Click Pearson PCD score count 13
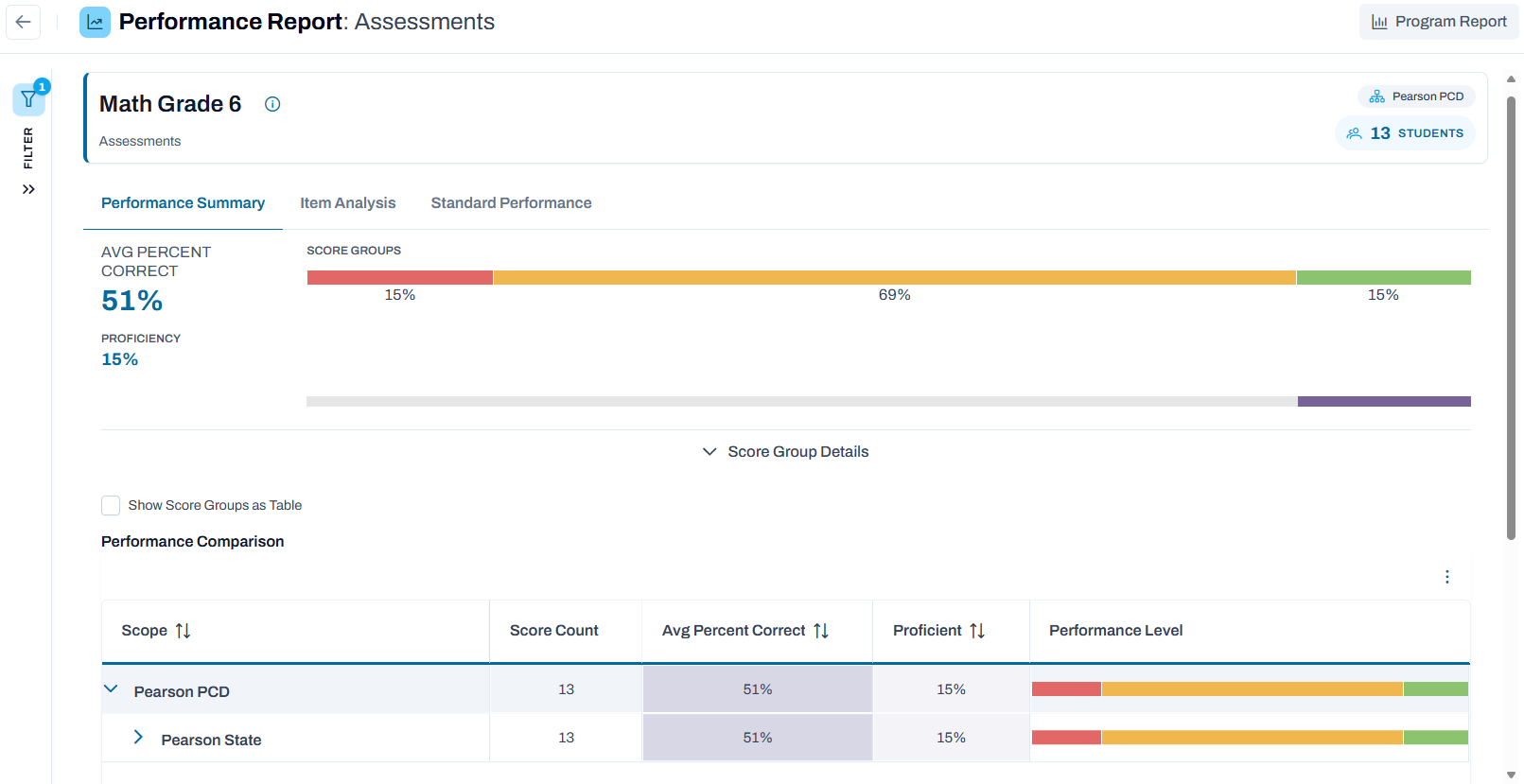The image size is (1524, 784). click(566, 689)
